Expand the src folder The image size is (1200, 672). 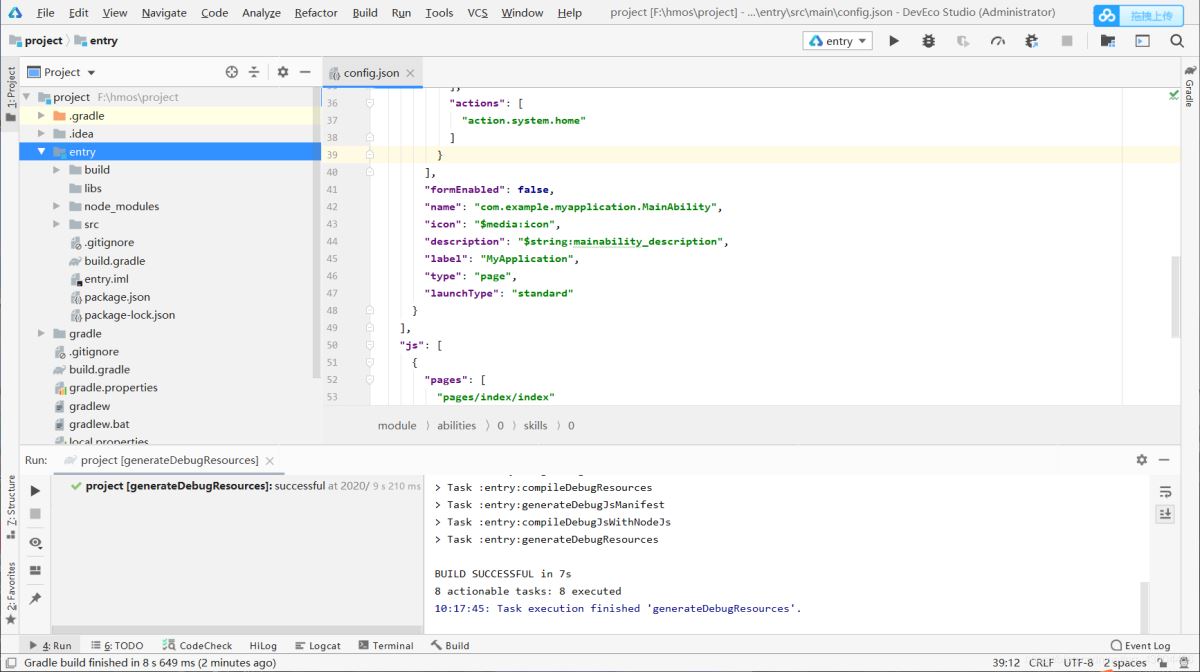[57, 224]
